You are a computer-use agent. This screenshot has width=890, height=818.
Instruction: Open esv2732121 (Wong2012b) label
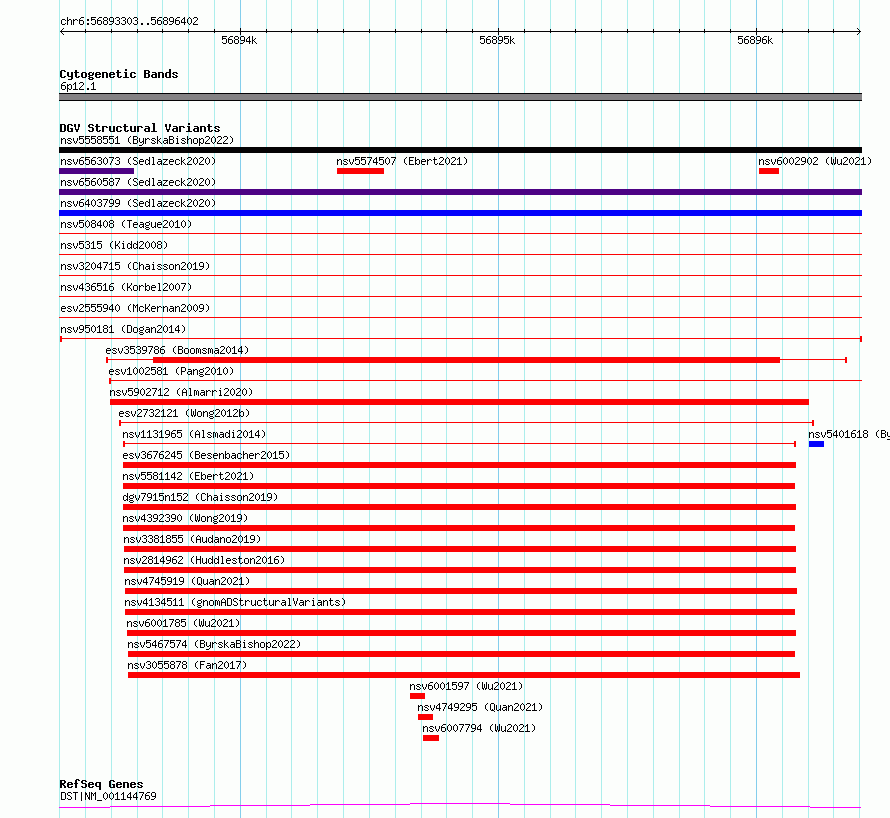(x=184, y=413)
